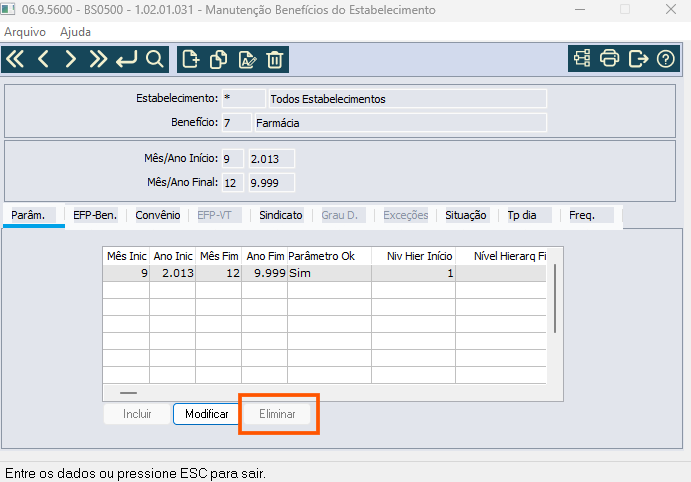Click the Nível Hierarq Fi column header
Image resolution: width=691 pixels, height=482 pixels.
pos(501,256)
